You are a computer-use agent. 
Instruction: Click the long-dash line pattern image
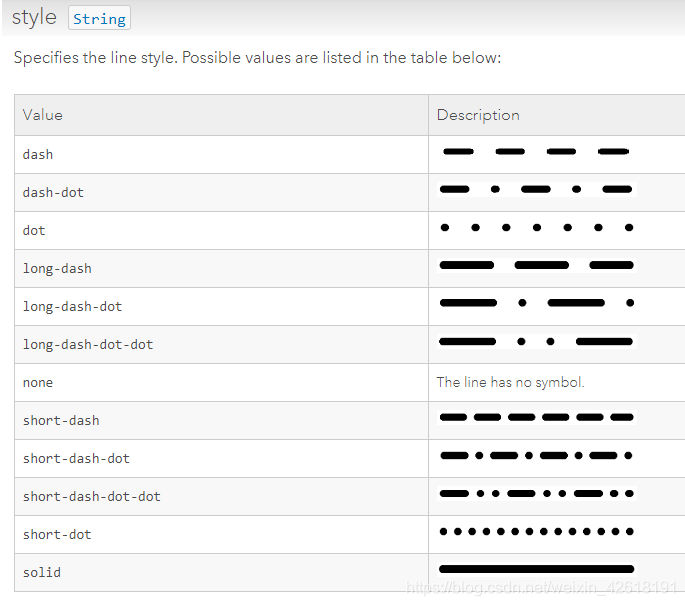pyautogui.click(x=536, y=265)
